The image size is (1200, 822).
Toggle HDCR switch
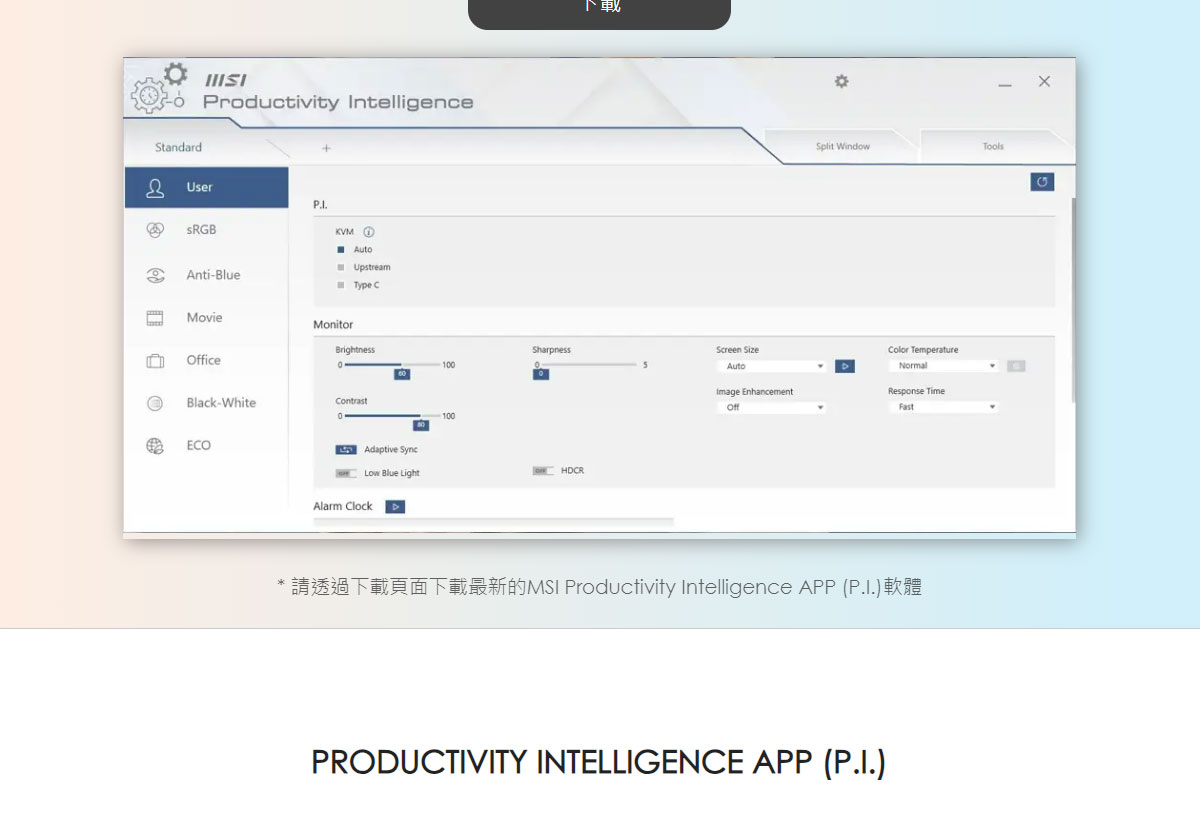[x=543, y=470]
